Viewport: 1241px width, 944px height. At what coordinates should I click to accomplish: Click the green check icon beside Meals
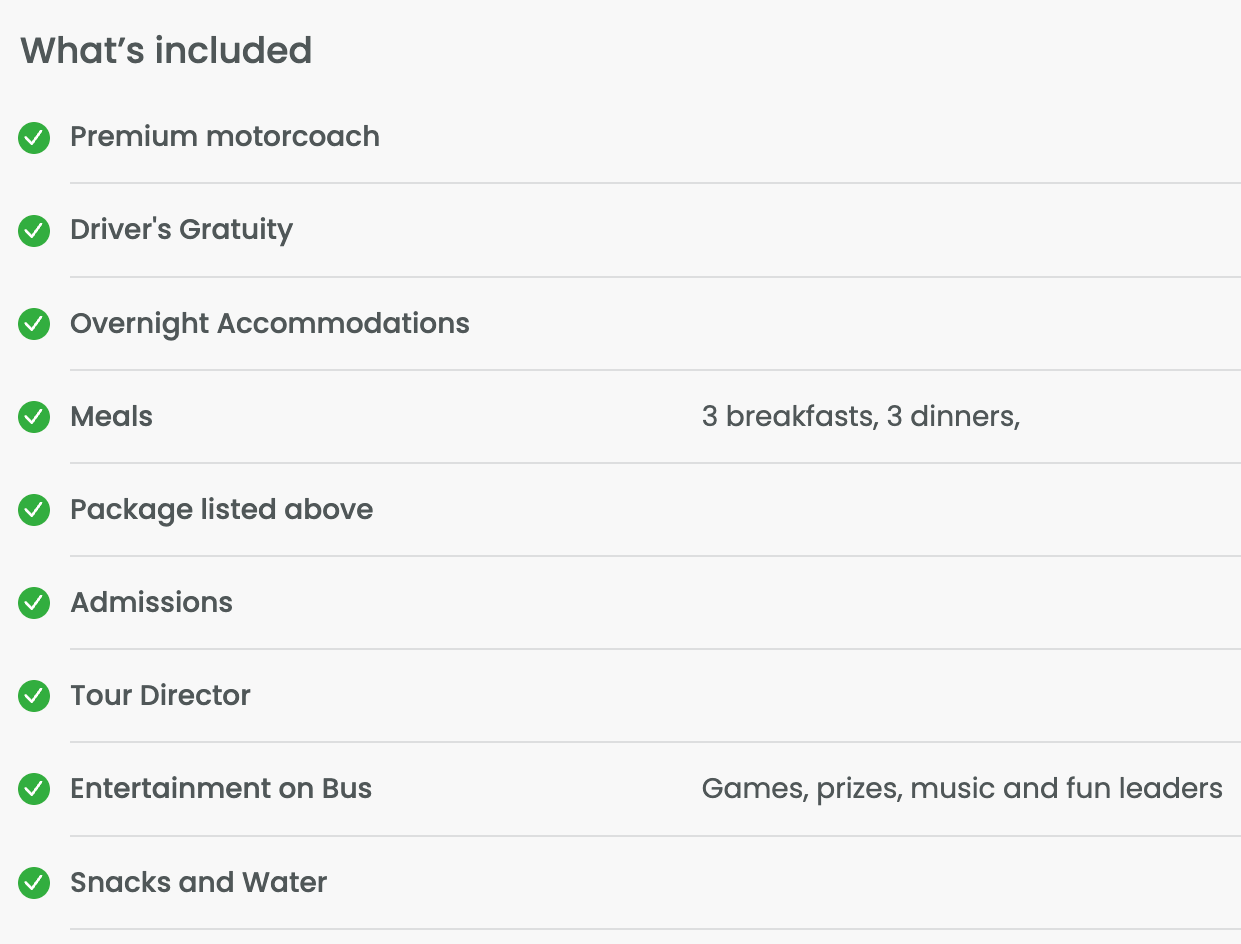click(x=34, y=417)
